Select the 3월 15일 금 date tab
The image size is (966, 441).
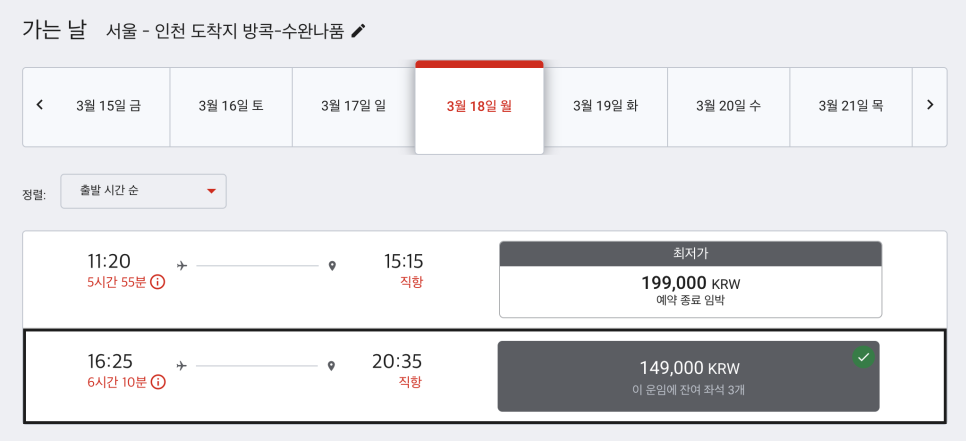108,106
